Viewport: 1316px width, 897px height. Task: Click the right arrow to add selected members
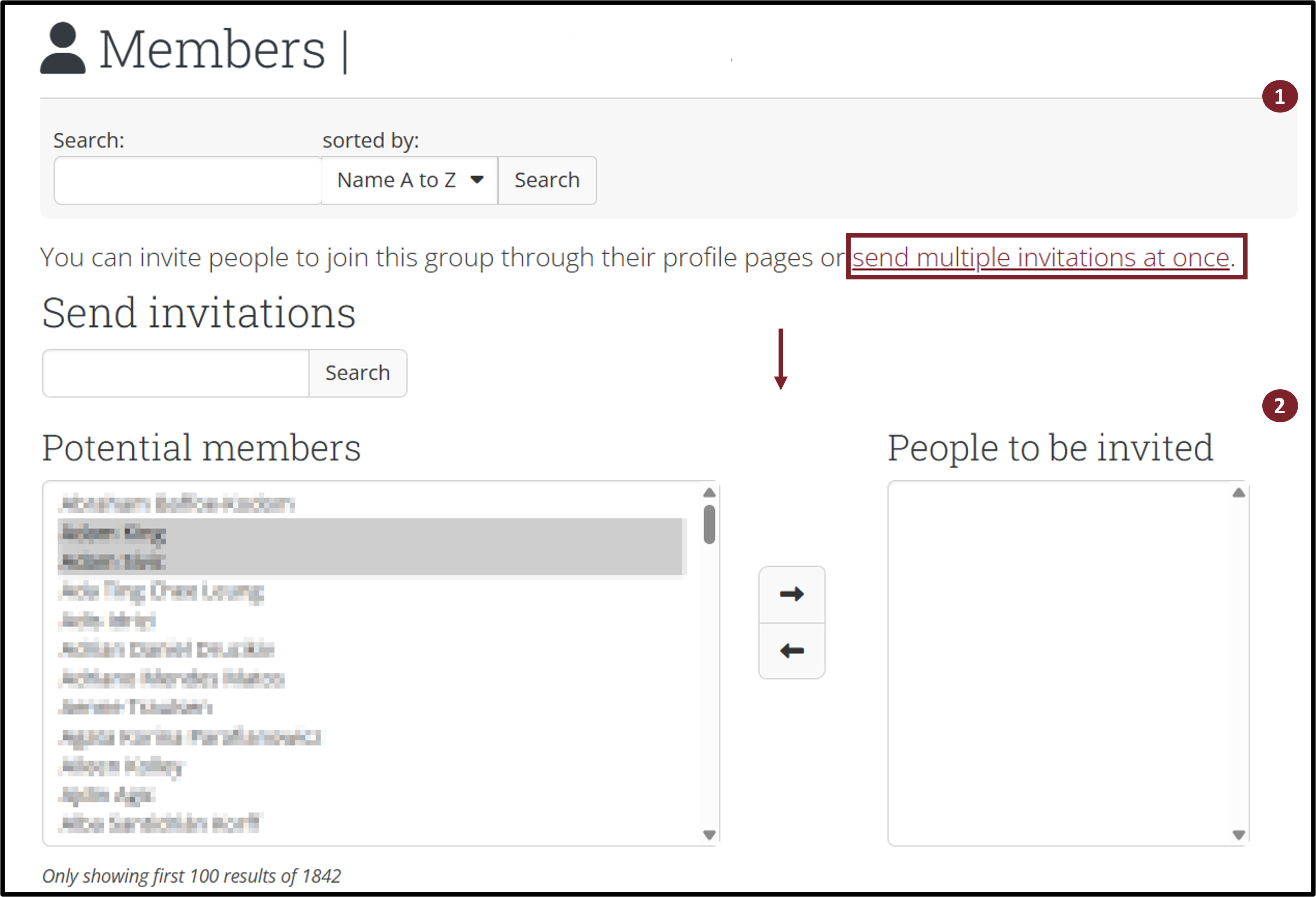(x=791, y=594)
